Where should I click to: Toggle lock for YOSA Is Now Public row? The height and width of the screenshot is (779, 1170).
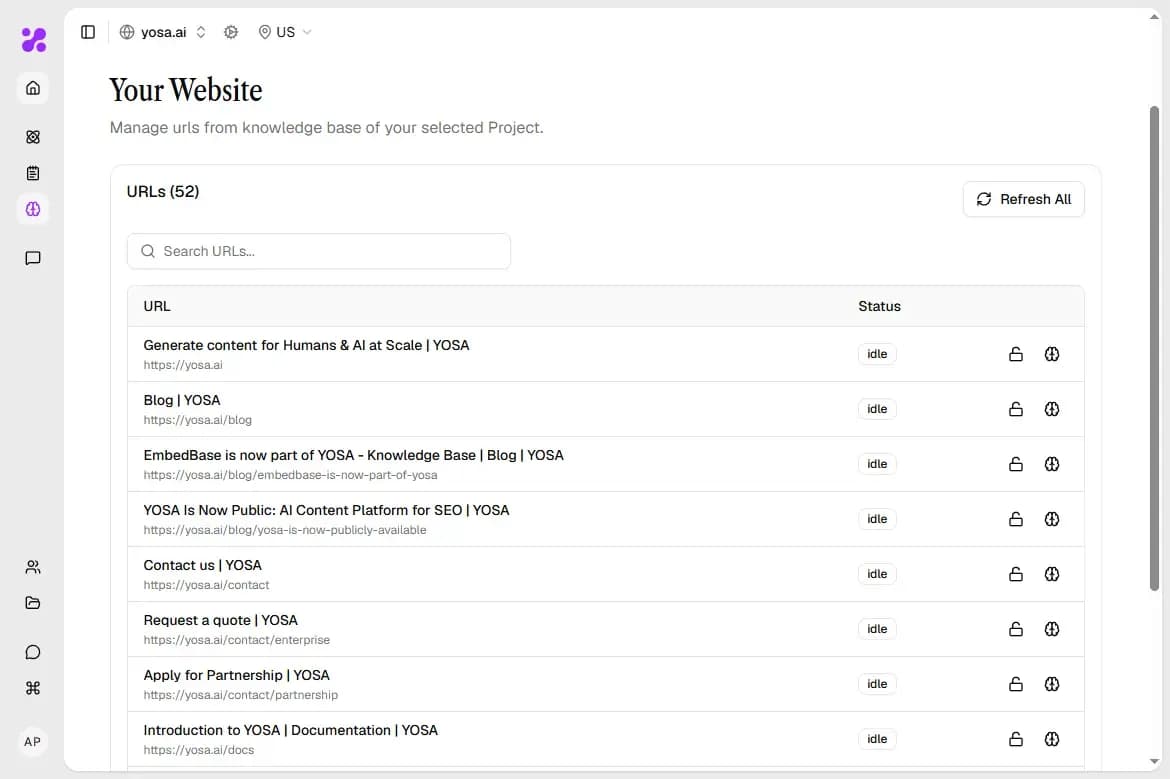click(x=1016, y=519)
